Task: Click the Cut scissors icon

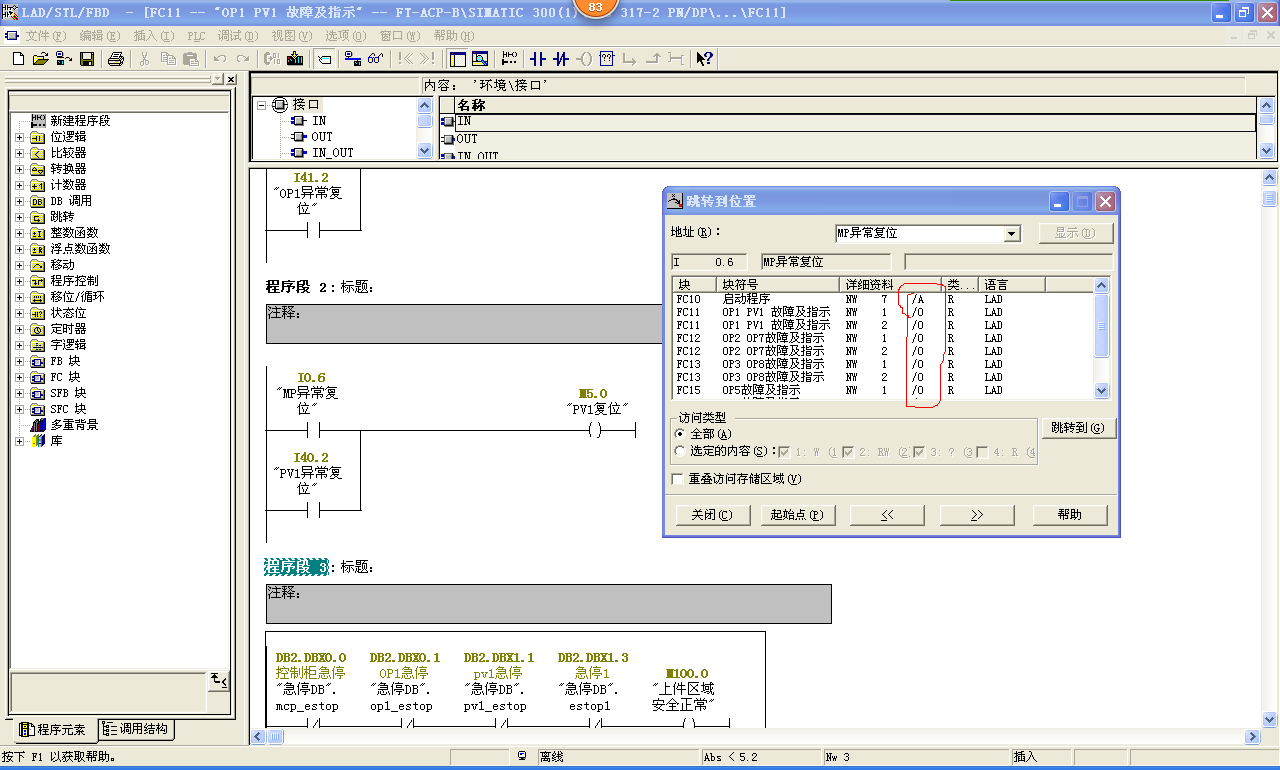Action: click(144, 59)
